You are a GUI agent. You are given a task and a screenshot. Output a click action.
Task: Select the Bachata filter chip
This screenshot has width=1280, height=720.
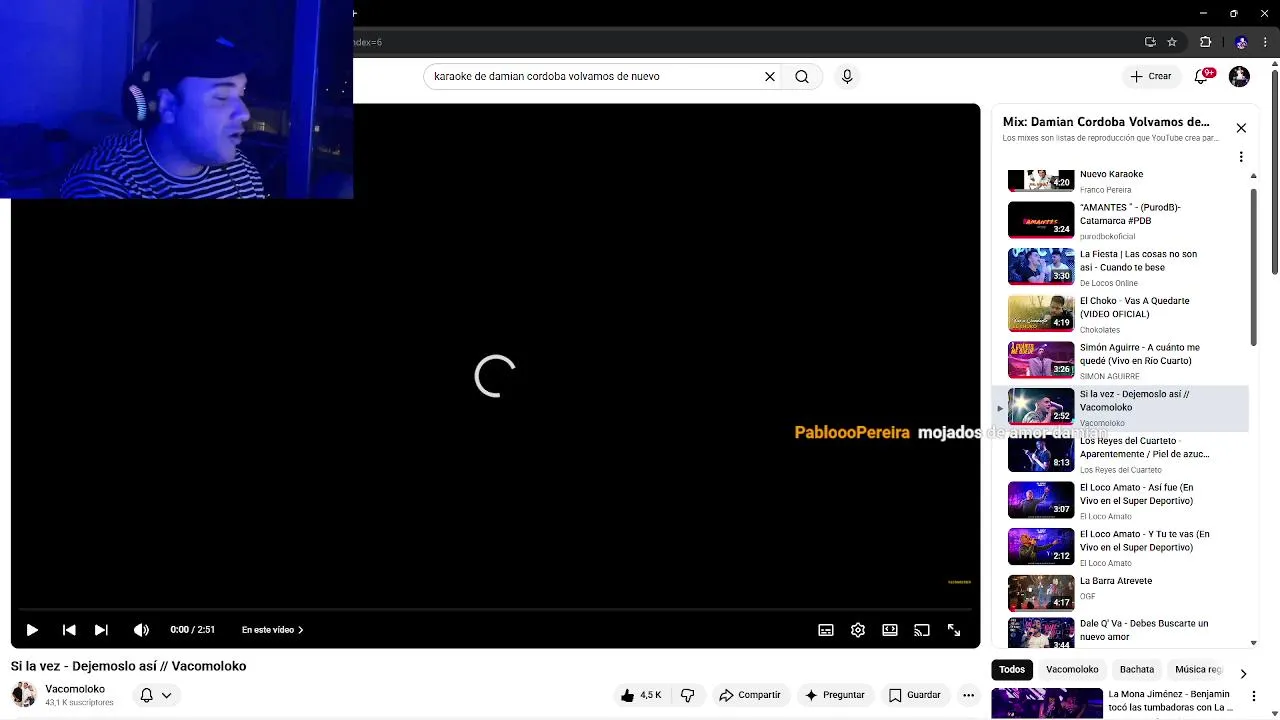pos(1137,670)
